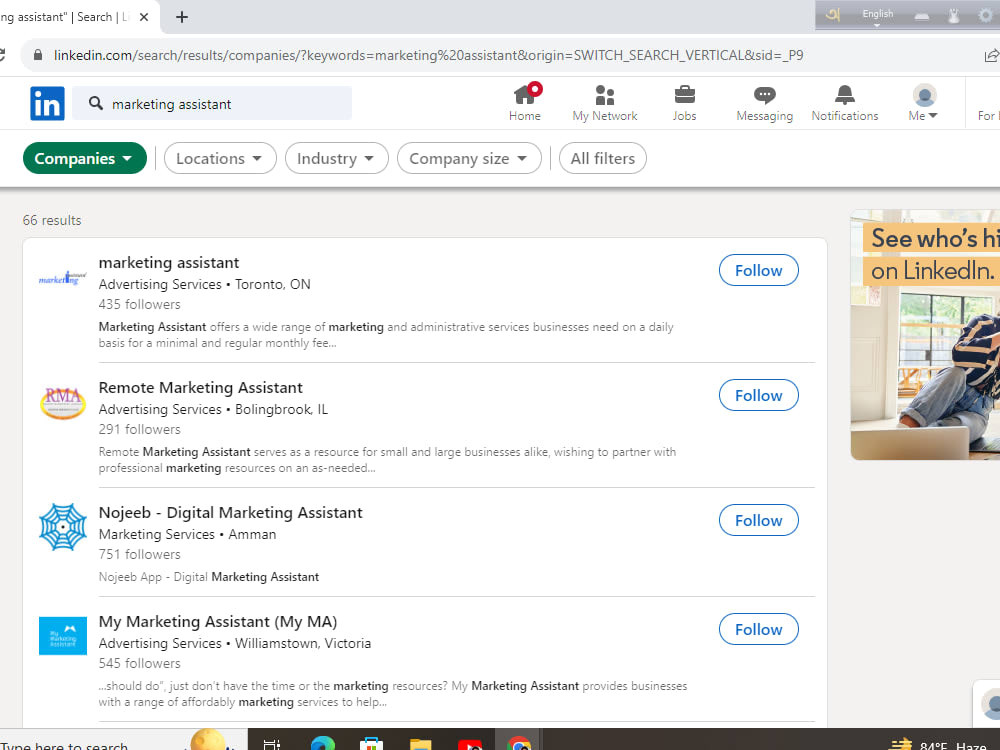Screen dimensions: 1000x750
Task: Expand the Industry filter
Action: coord(336,158)
